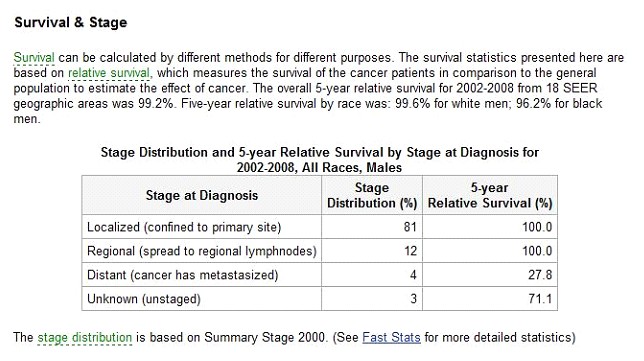Open the stage distribution glossary link
The height and width of the screenshot is (361, 644).
[x=85, y=338]
